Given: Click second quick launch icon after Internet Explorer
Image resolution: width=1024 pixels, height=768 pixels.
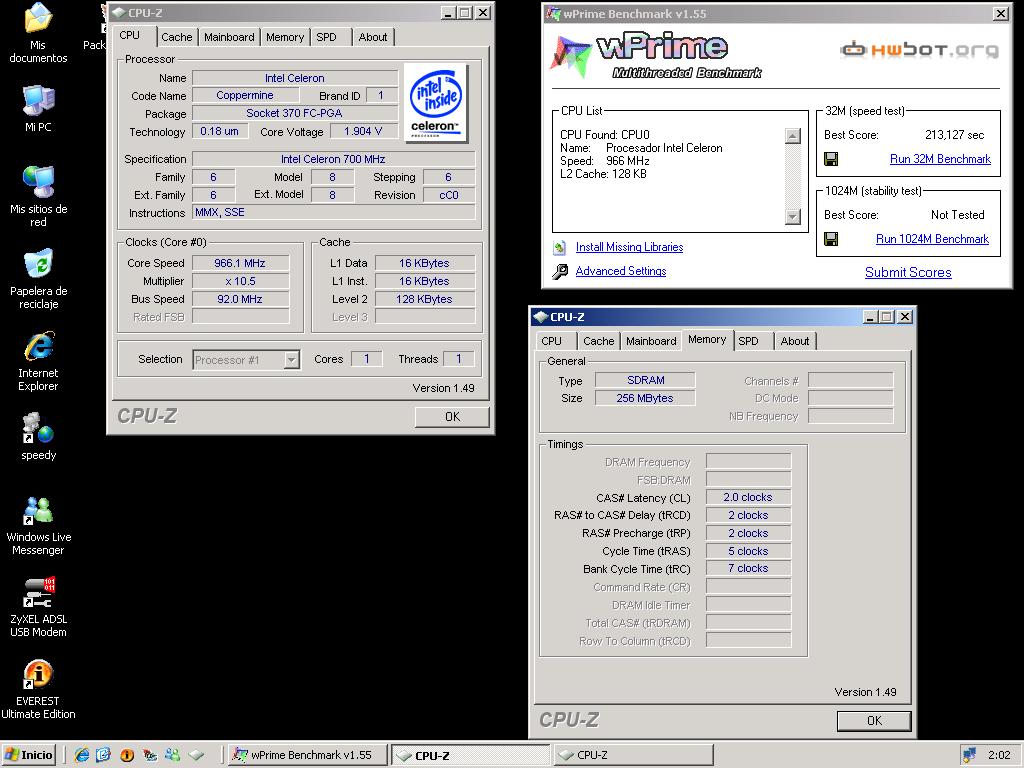Looking at the screenshot, I should pos(104,755).
